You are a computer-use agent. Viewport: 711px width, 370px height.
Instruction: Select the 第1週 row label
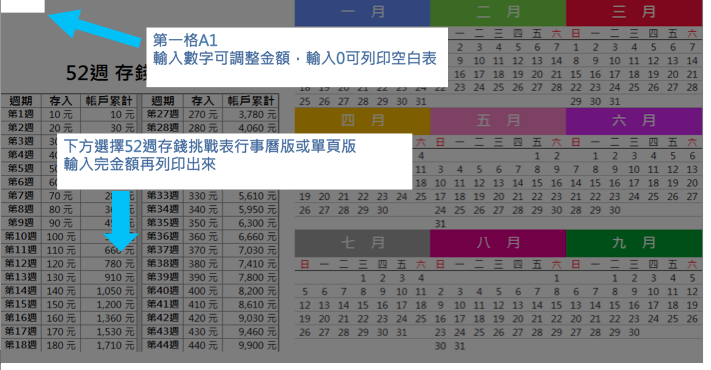click(21, 114)
